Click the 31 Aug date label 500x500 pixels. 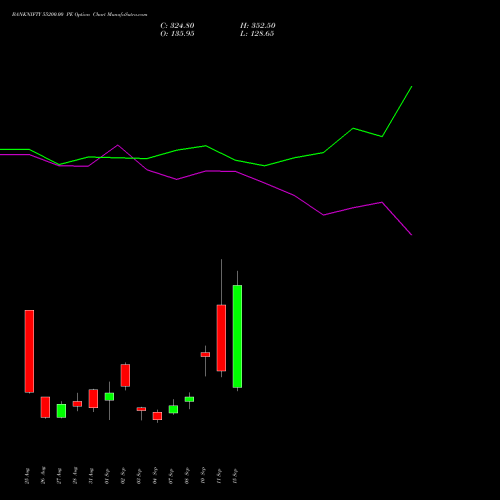[x=91, y=476]
